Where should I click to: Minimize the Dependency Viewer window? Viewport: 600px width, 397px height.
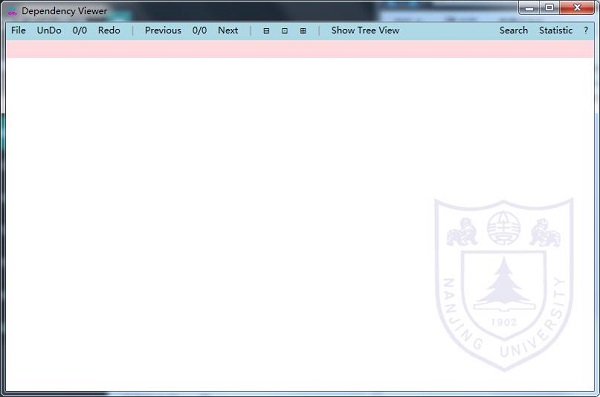(x=530, y=8)
